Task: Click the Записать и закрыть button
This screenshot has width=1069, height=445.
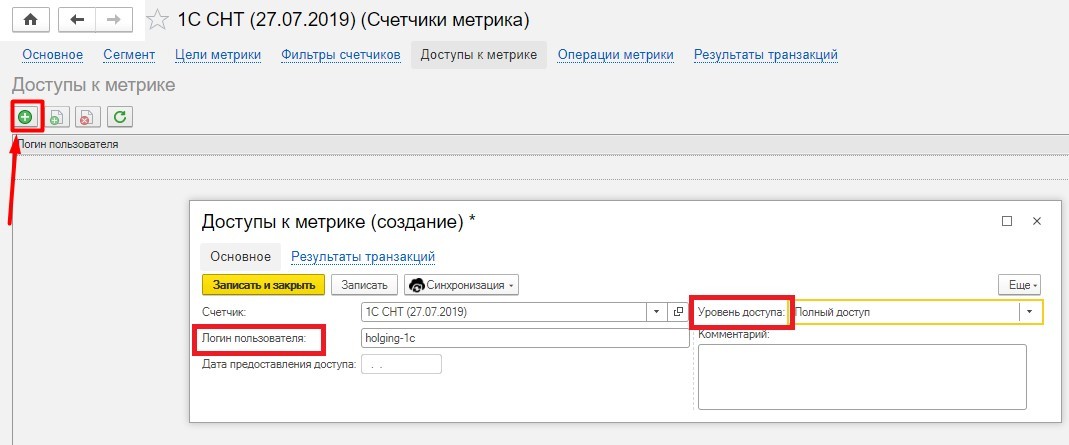Action: coord(263,285)
